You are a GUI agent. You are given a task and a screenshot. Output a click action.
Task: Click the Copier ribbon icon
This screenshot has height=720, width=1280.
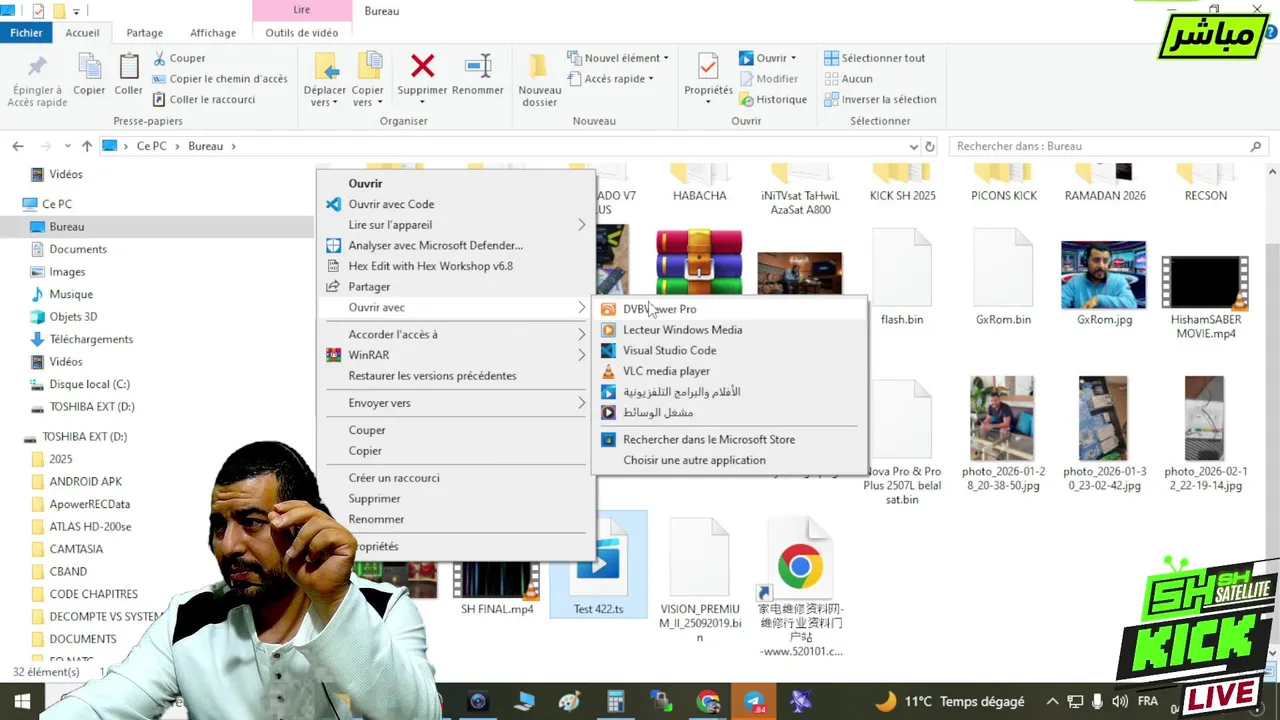coord(89,76)
